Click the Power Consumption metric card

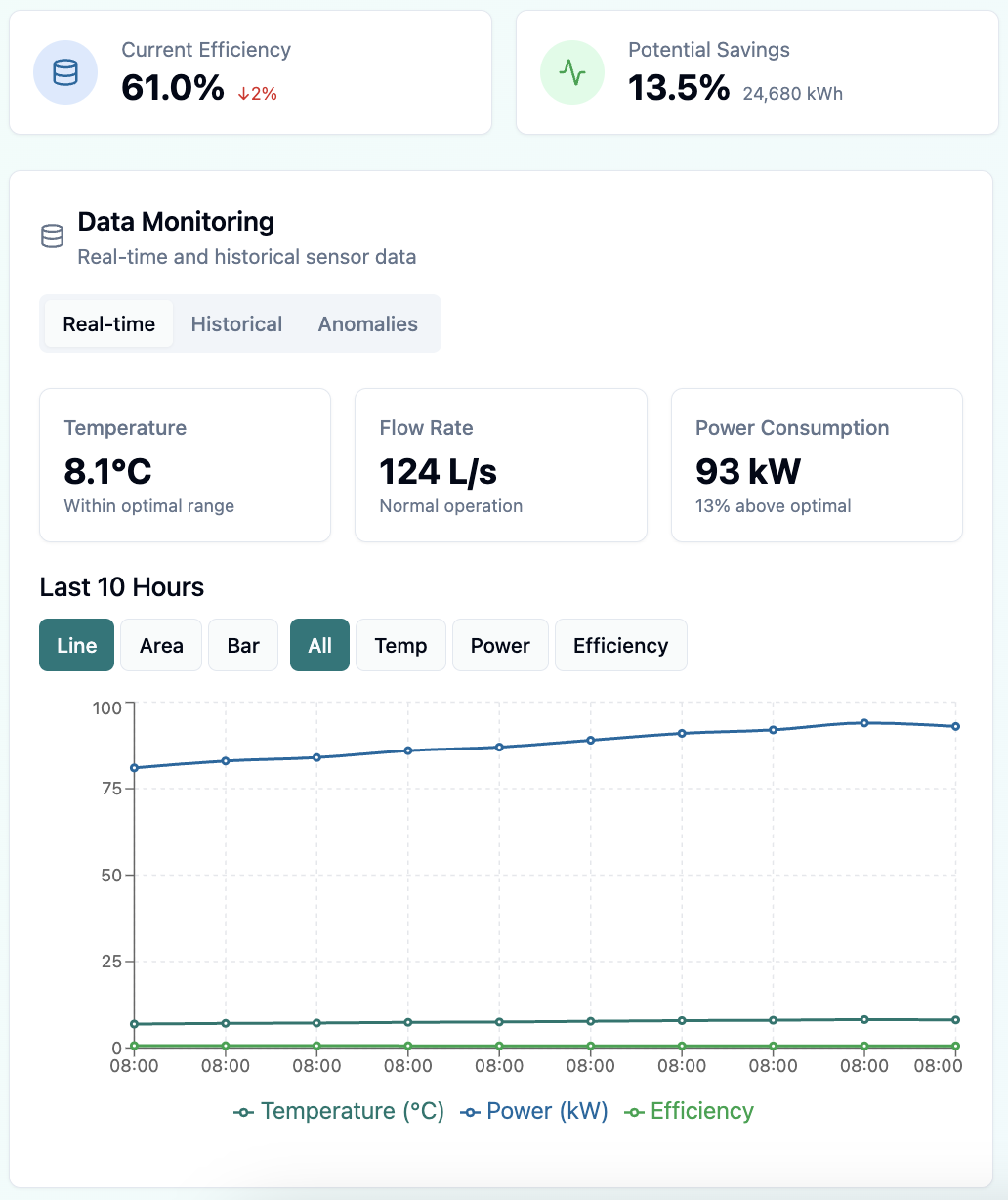(x=817, y=465)
